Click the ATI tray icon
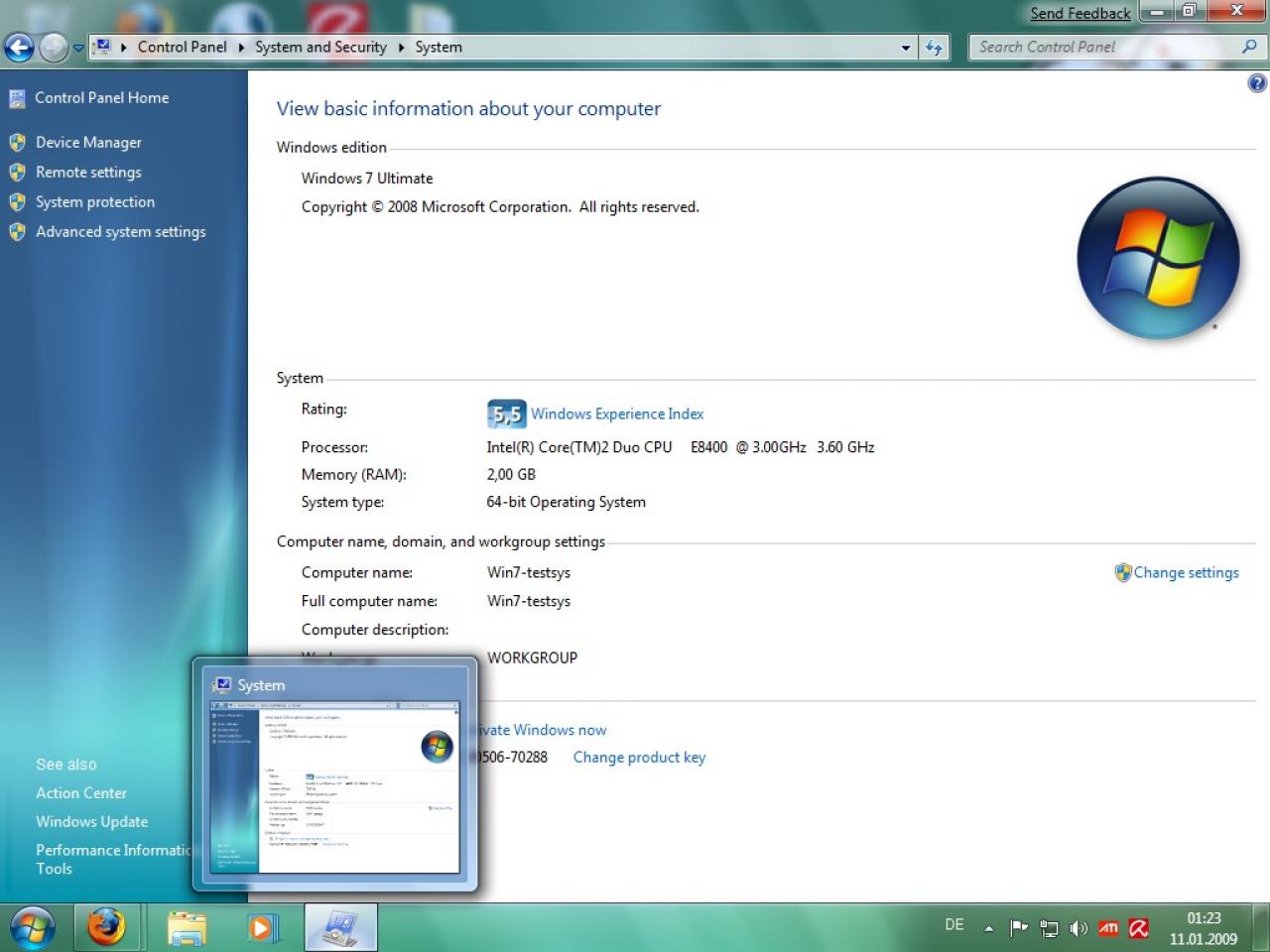 (x=1108, y=928)
